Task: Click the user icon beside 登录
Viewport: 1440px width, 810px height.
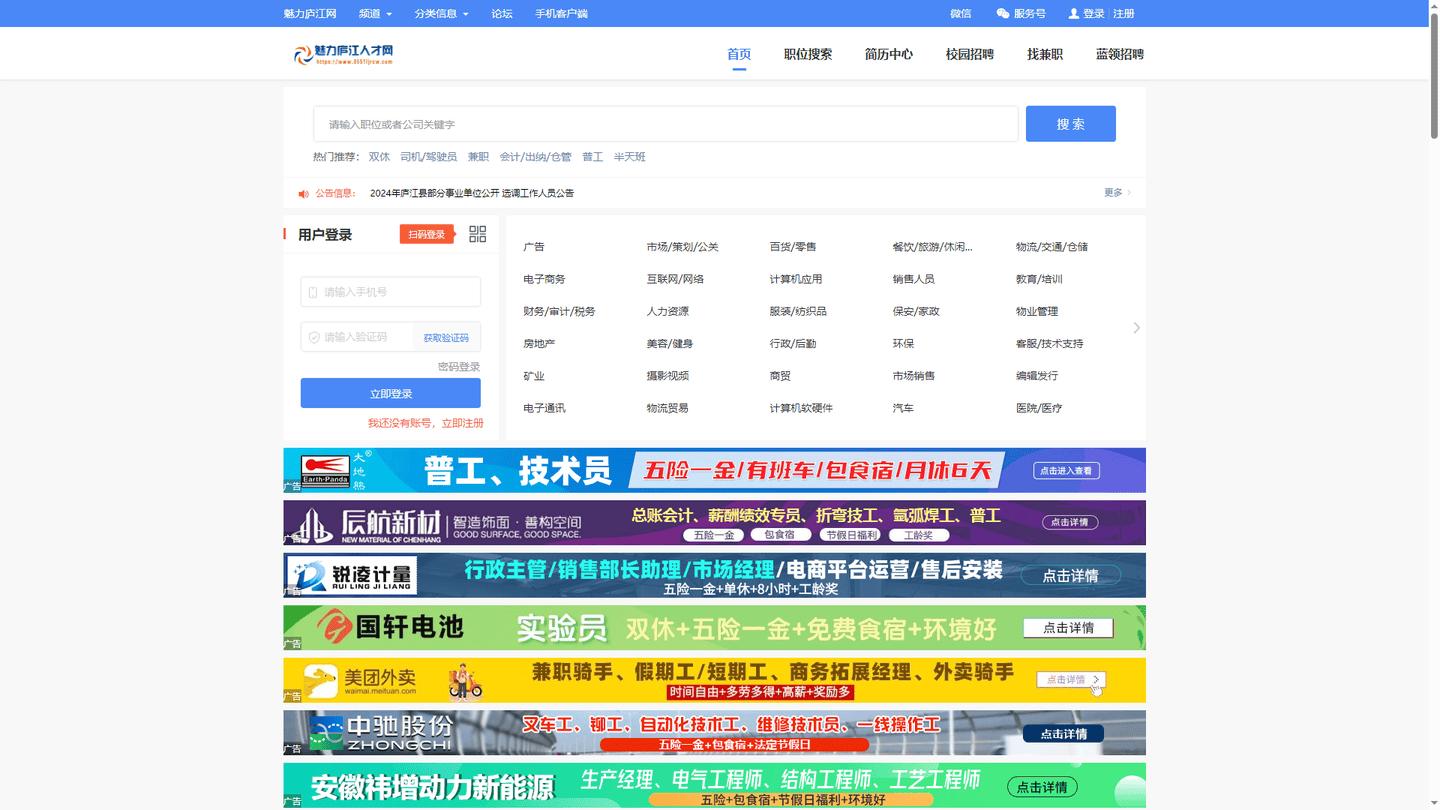Action: 1074,14
